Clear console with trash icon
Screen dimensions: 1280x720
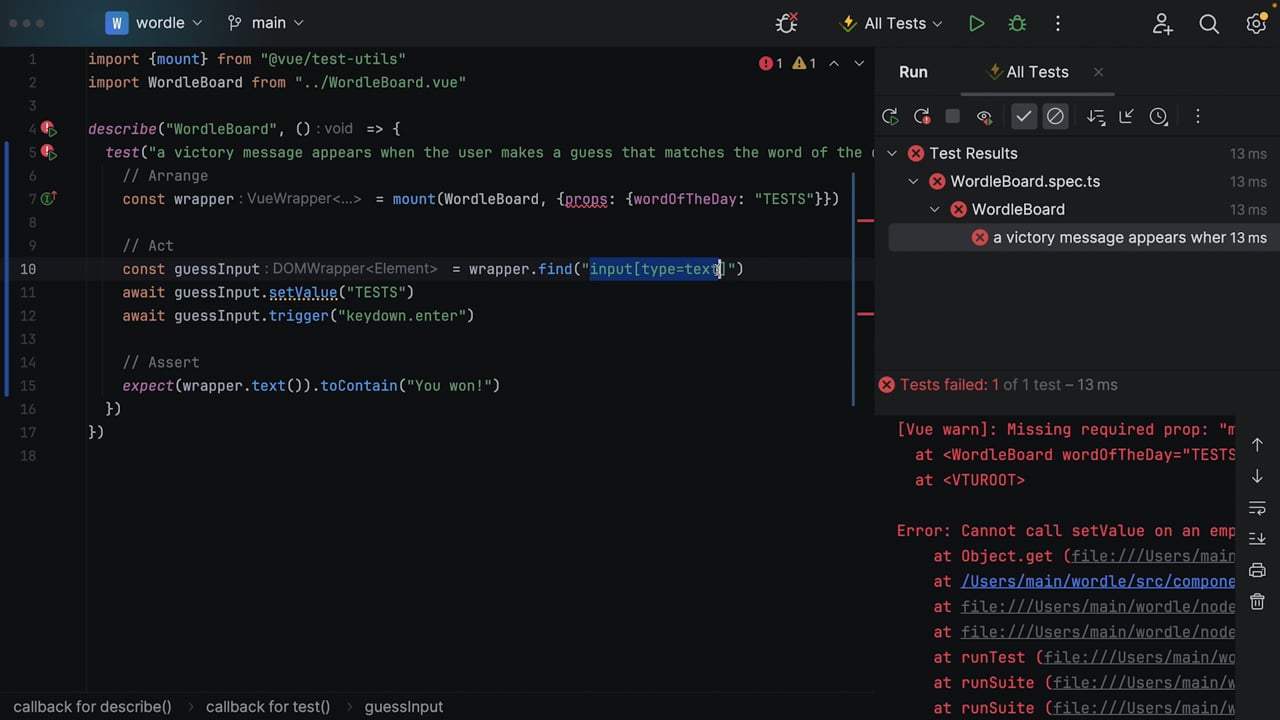(x=1257, y=601)
